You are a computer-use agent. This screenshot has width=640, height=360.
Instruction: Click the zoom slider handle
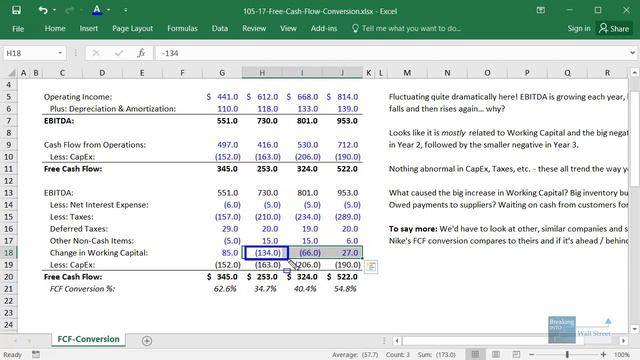click(567, 354)
